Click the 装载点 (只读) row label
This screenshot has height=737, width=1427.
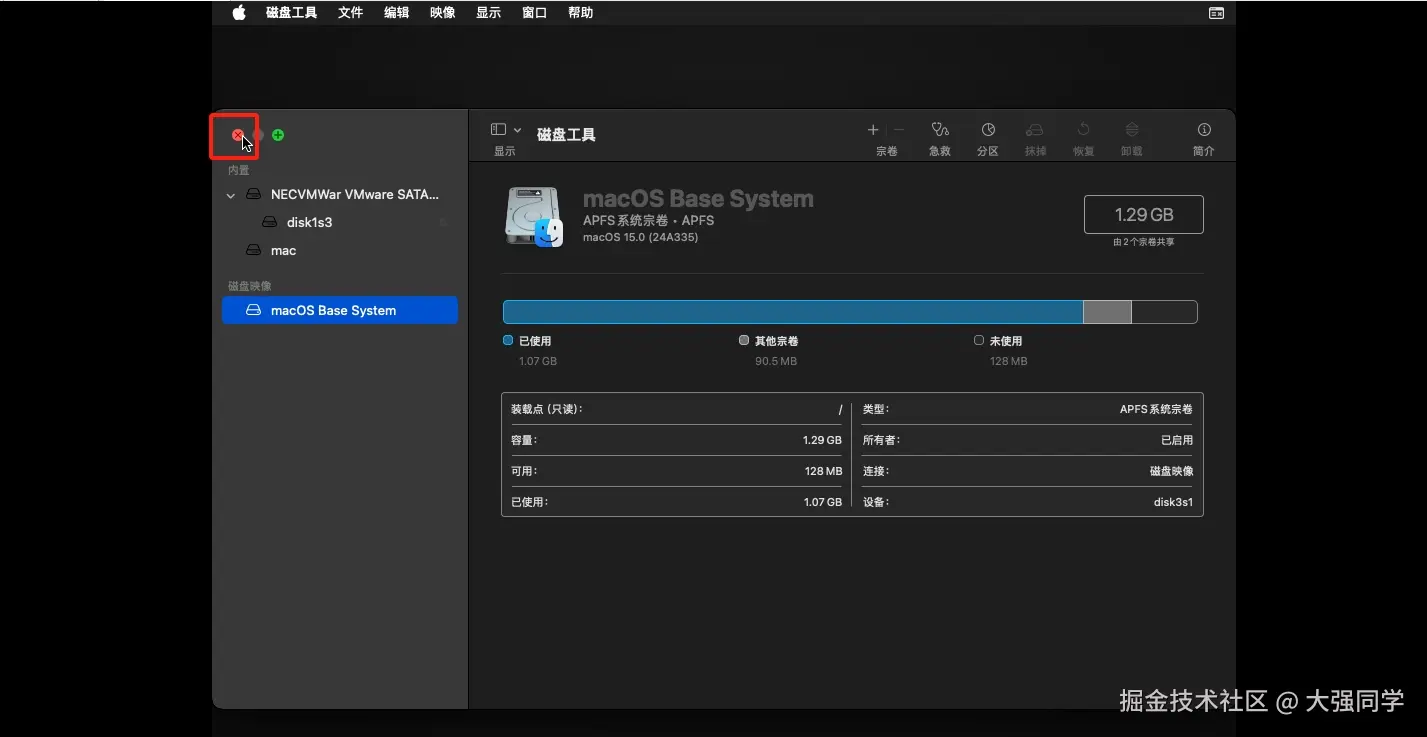[x=546, y=409]
